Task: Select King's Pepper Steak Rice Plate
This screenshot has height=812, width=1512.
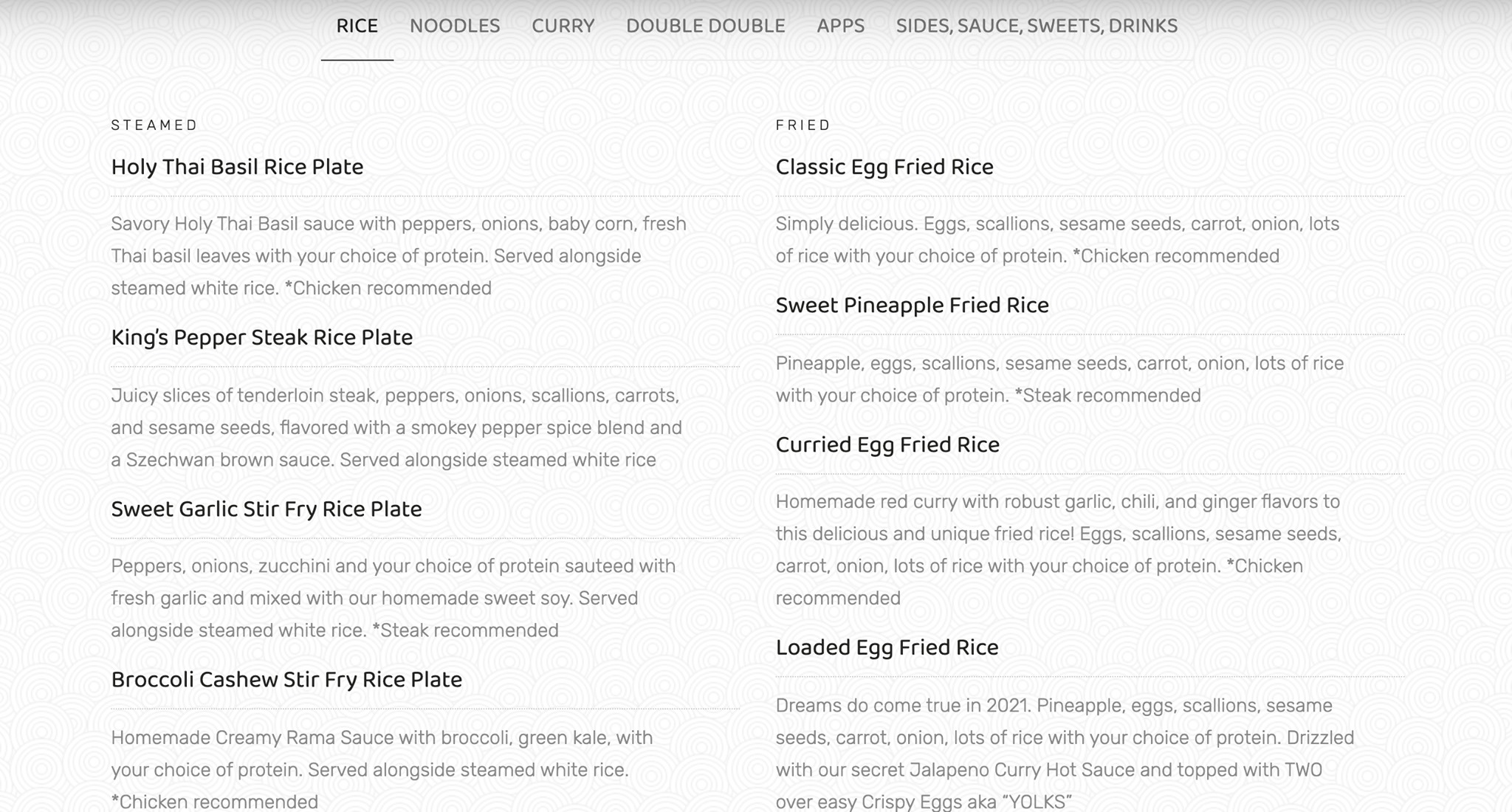Action: tap(261, 337)
